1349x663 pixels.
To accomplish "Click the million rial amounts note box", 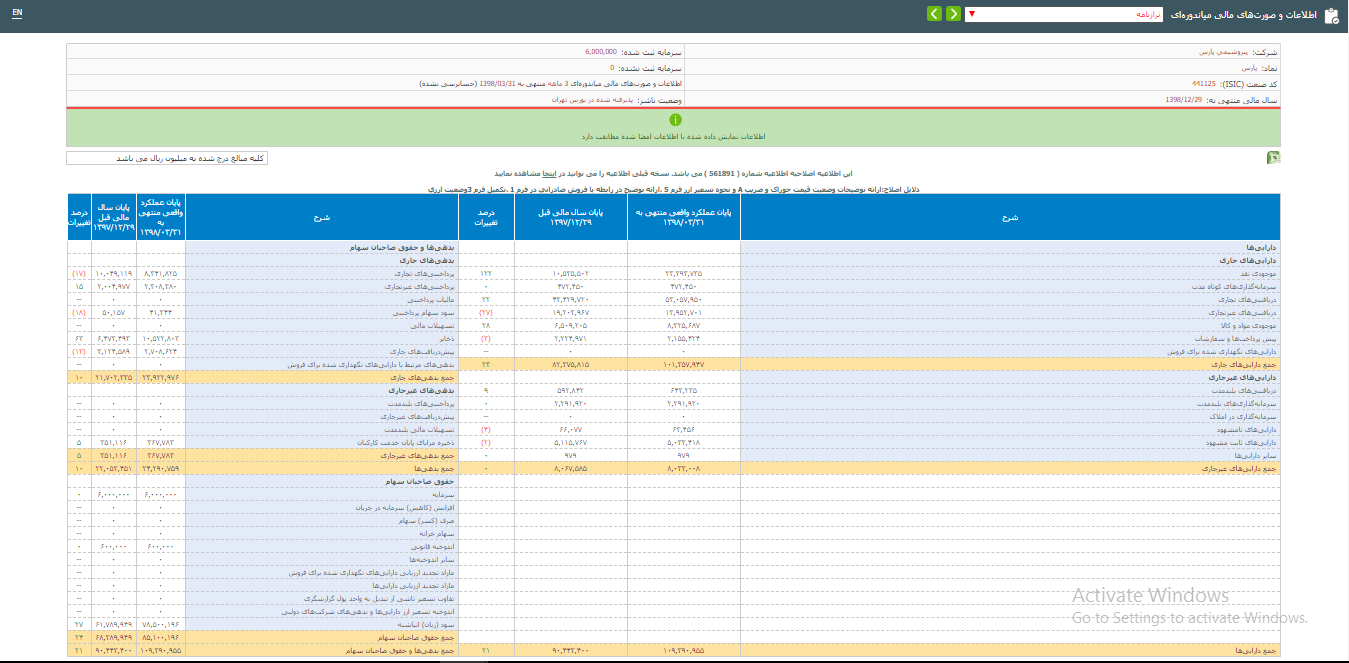I will [167, 158].
